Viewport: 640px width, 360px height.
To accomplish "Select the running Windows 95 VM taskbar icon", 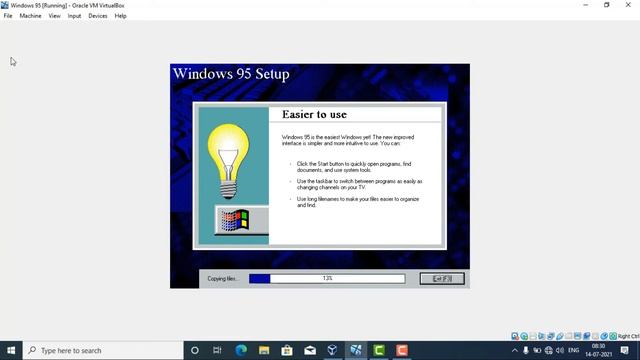I will (x=356, y=350).
